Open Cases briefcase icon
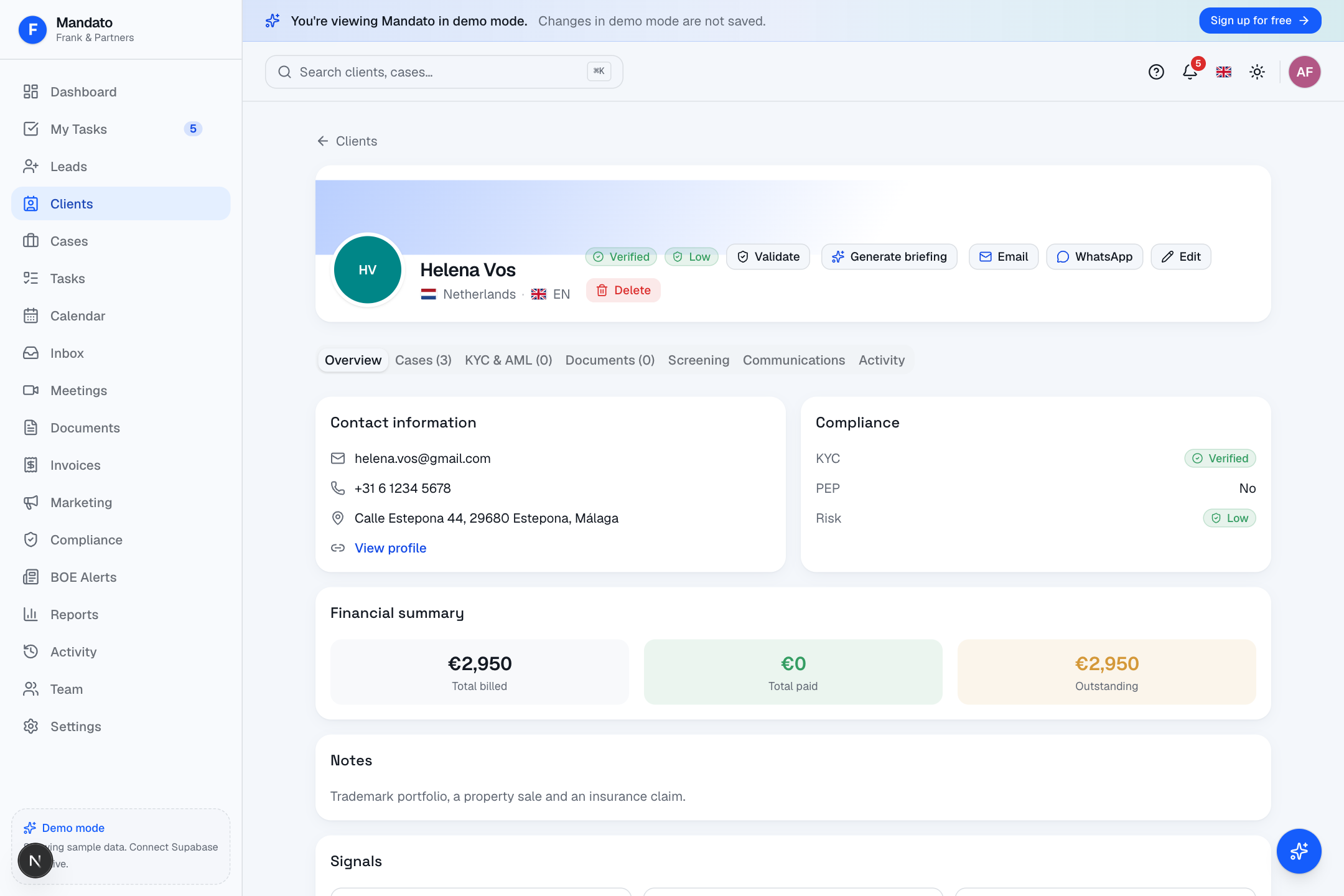 click(x=30, y=241)
